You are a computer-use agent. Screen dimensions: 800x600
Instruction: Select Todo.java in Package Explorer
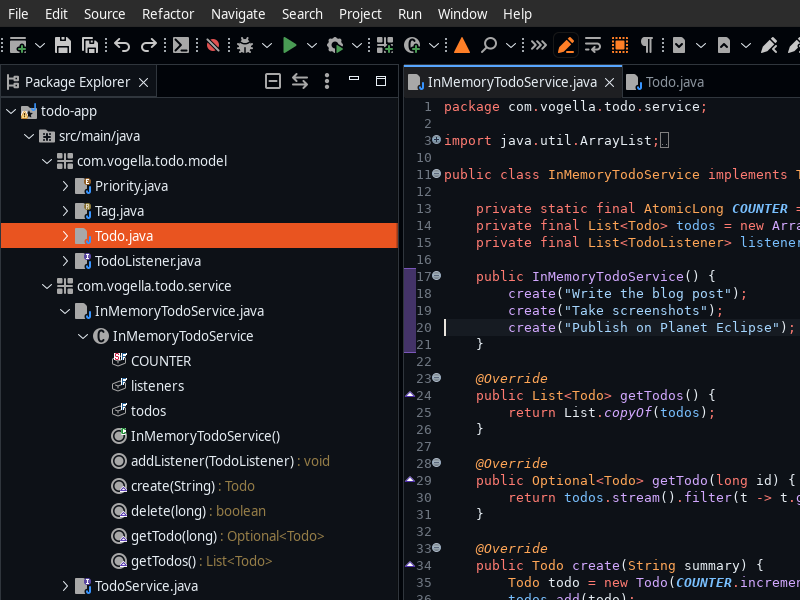coord(199,236)
